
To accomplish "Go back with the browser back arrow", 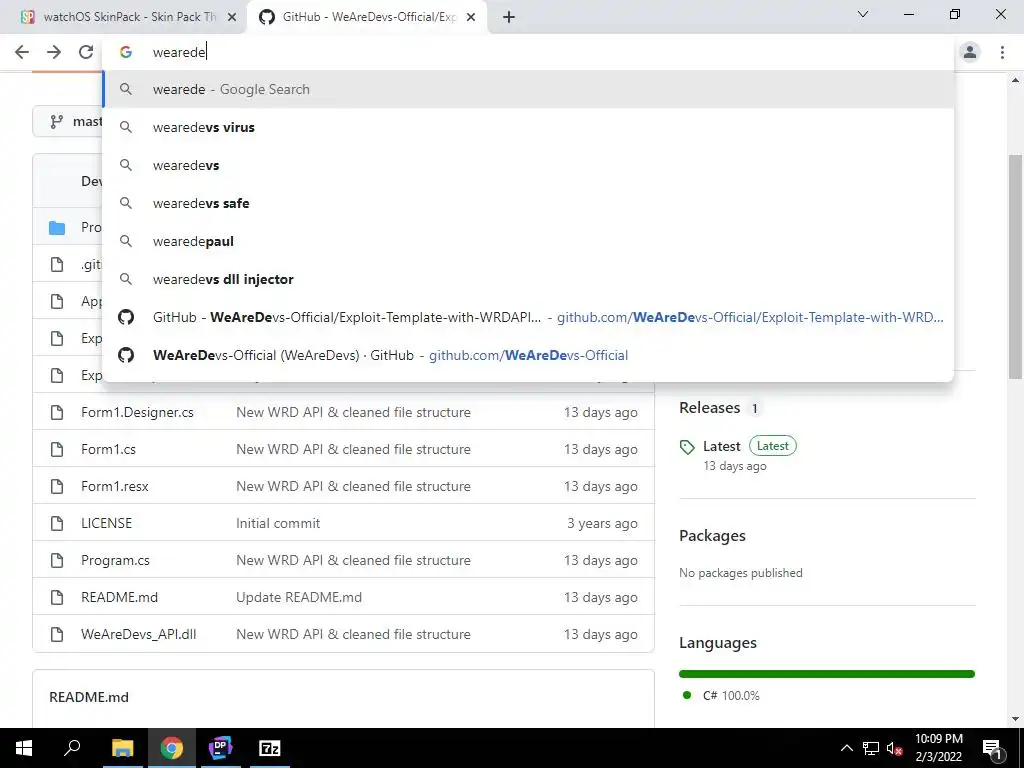I will tap(22, 52).
